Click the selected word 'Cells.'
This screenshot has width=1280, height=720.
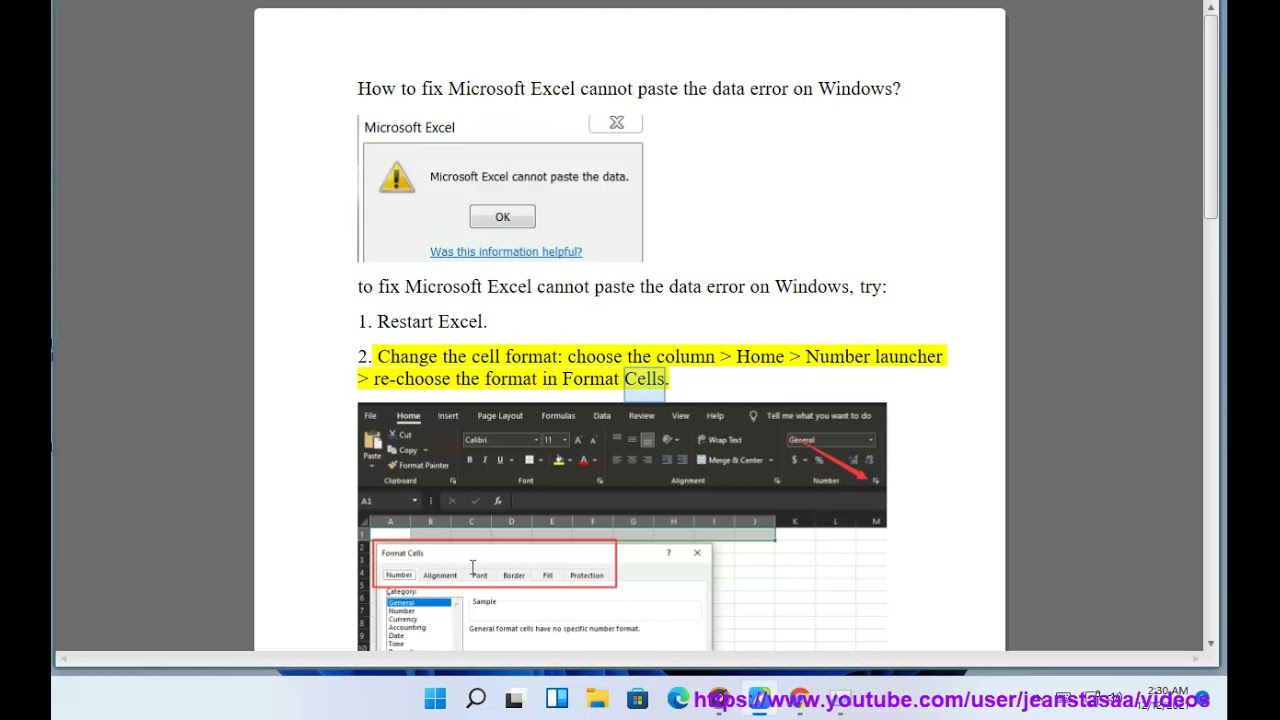tap(646, 379)
